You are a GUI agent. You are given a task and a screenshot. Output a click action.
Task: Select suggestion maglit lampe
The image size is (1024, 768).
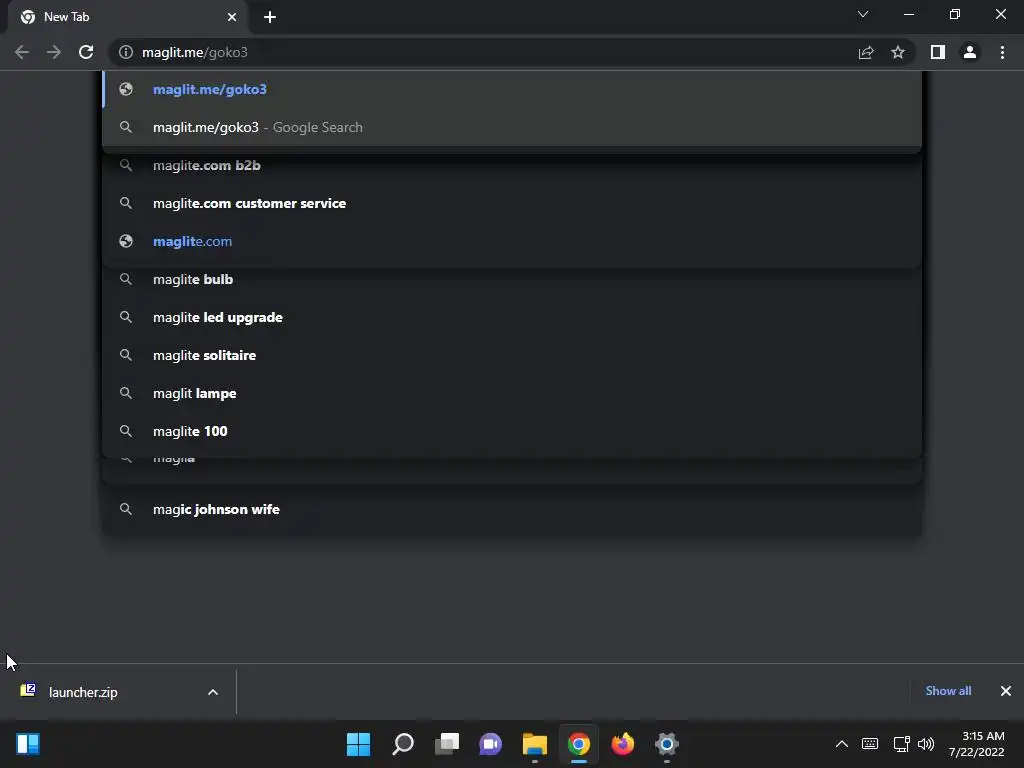point(512,393)
